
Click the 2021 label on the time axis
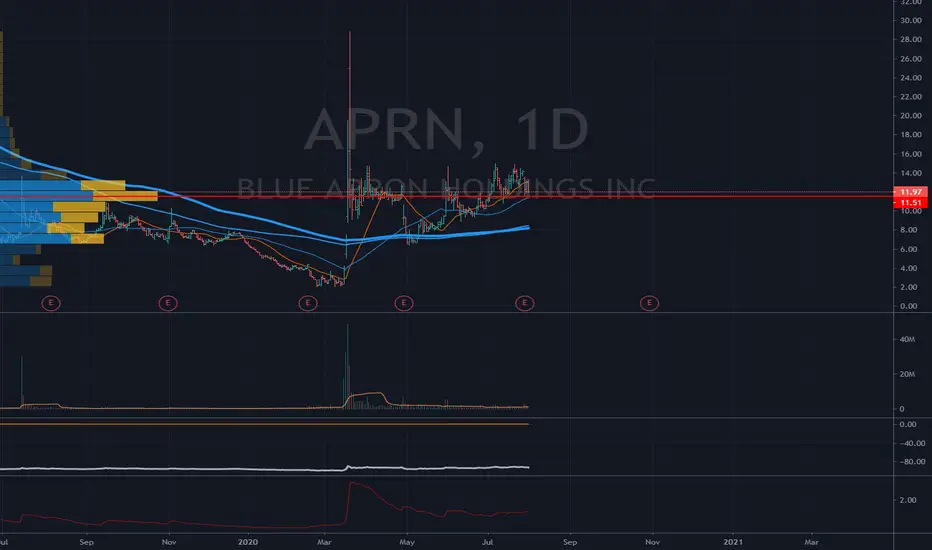(x=733, y=542)
